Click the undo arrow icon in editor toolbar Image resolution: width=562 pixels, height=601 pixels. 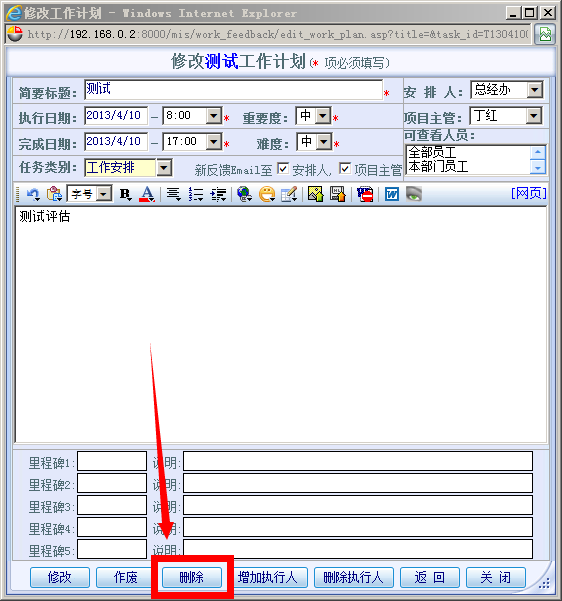(x=33, y=194)
